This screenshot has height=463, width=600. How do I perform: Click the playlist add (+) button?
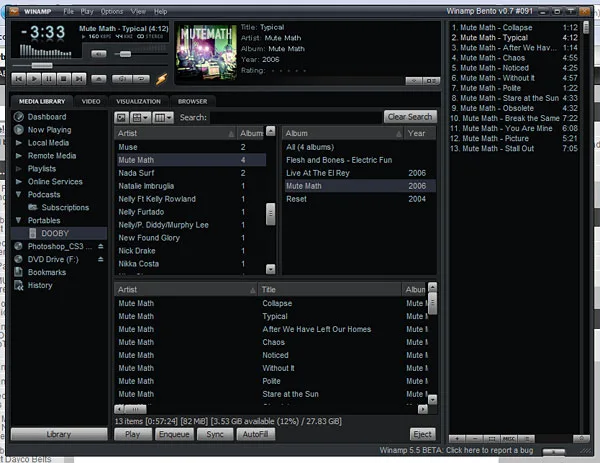[458, 439]
